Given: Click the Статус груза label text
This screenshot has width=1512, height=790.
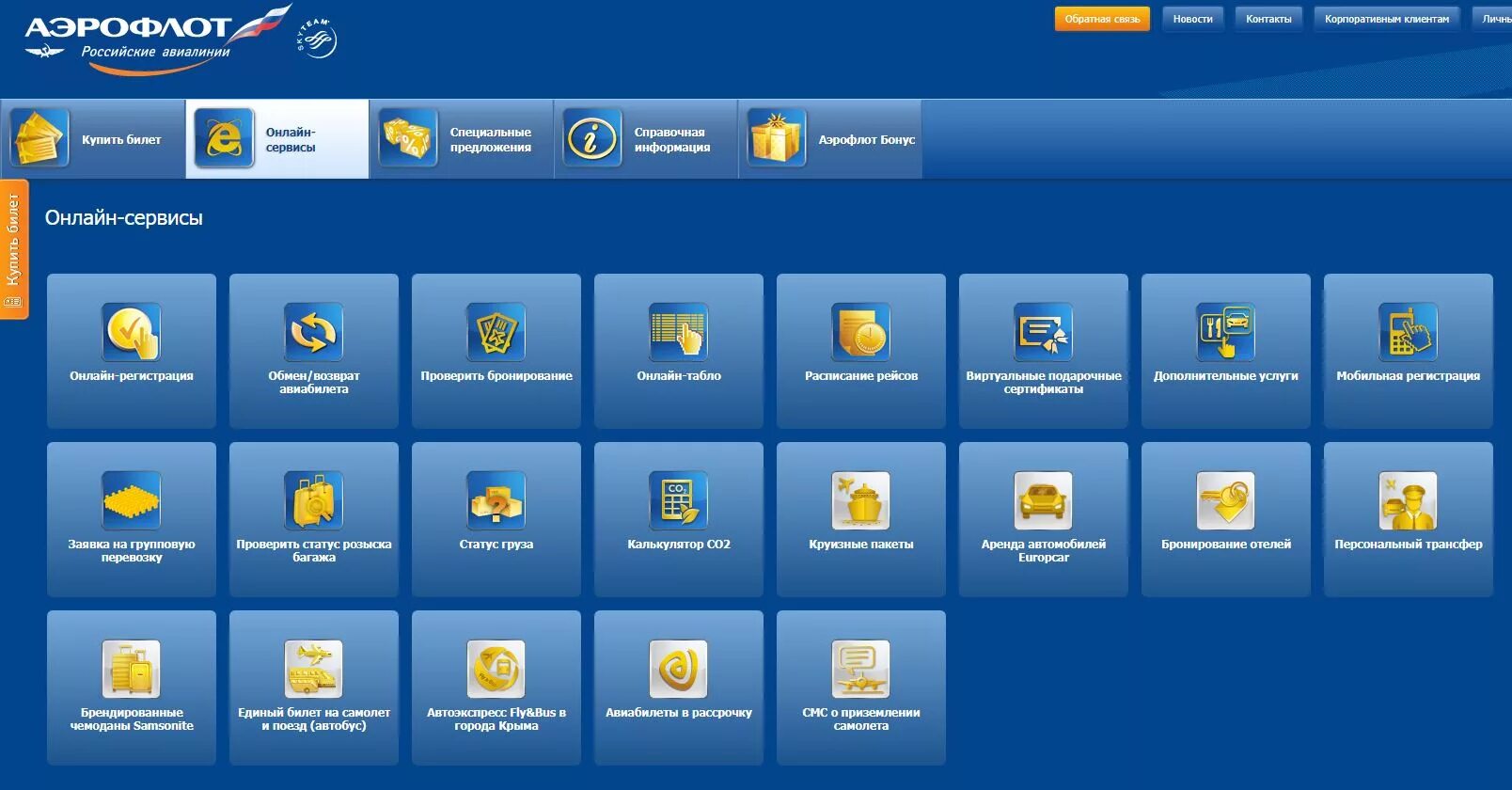Looking at the screenshot, I should pos(496,544).
